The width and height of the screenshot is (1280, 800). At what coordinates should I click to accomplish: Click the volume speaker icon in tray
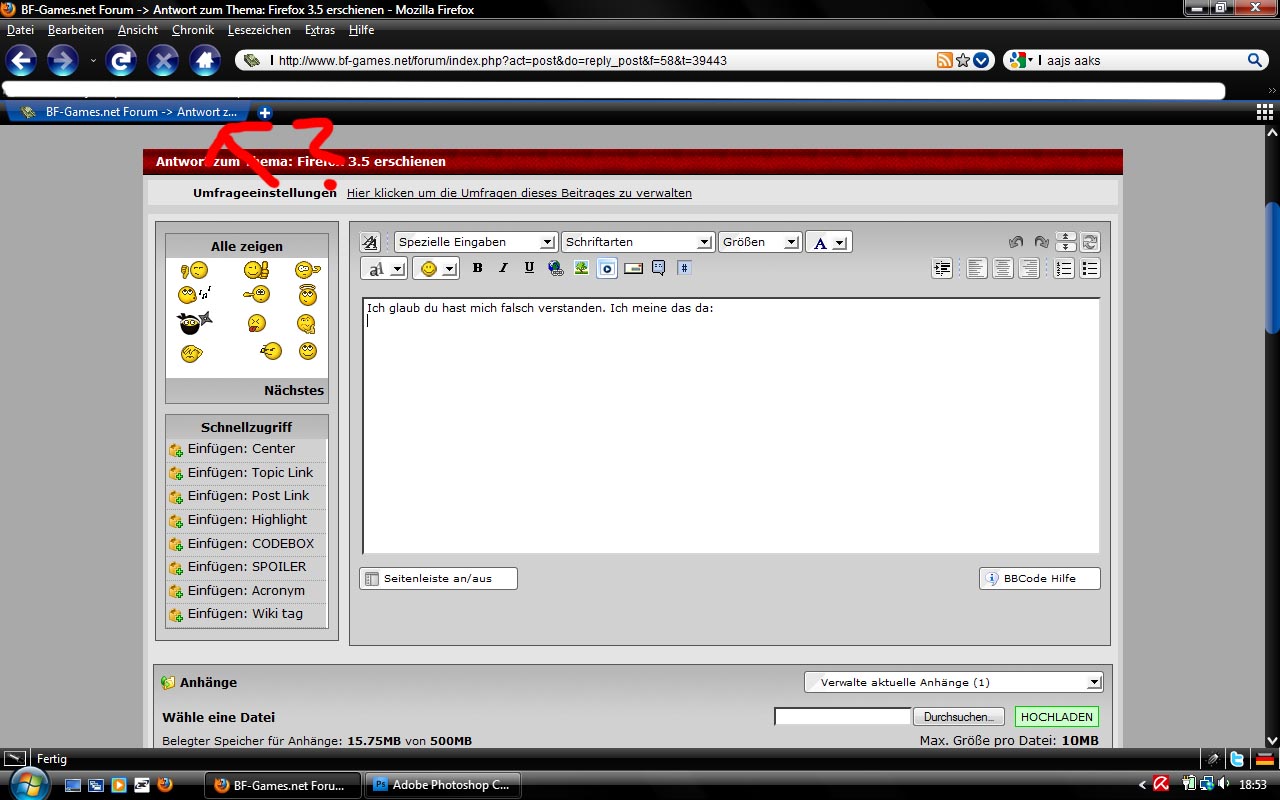1225,784
